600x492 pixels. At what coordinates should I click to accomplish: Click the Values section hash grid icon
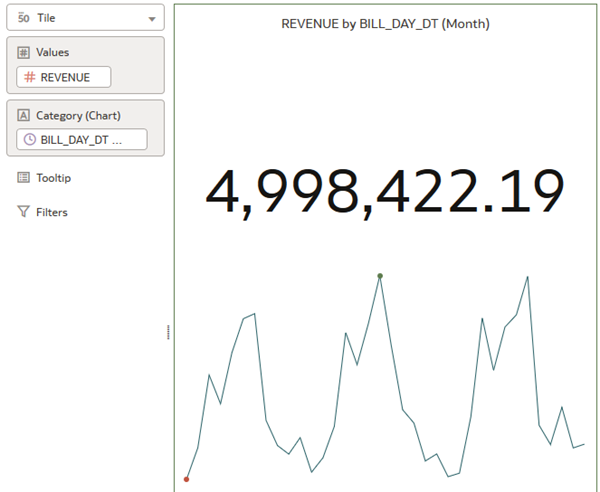pyautogui.click(x=23, y=52)
